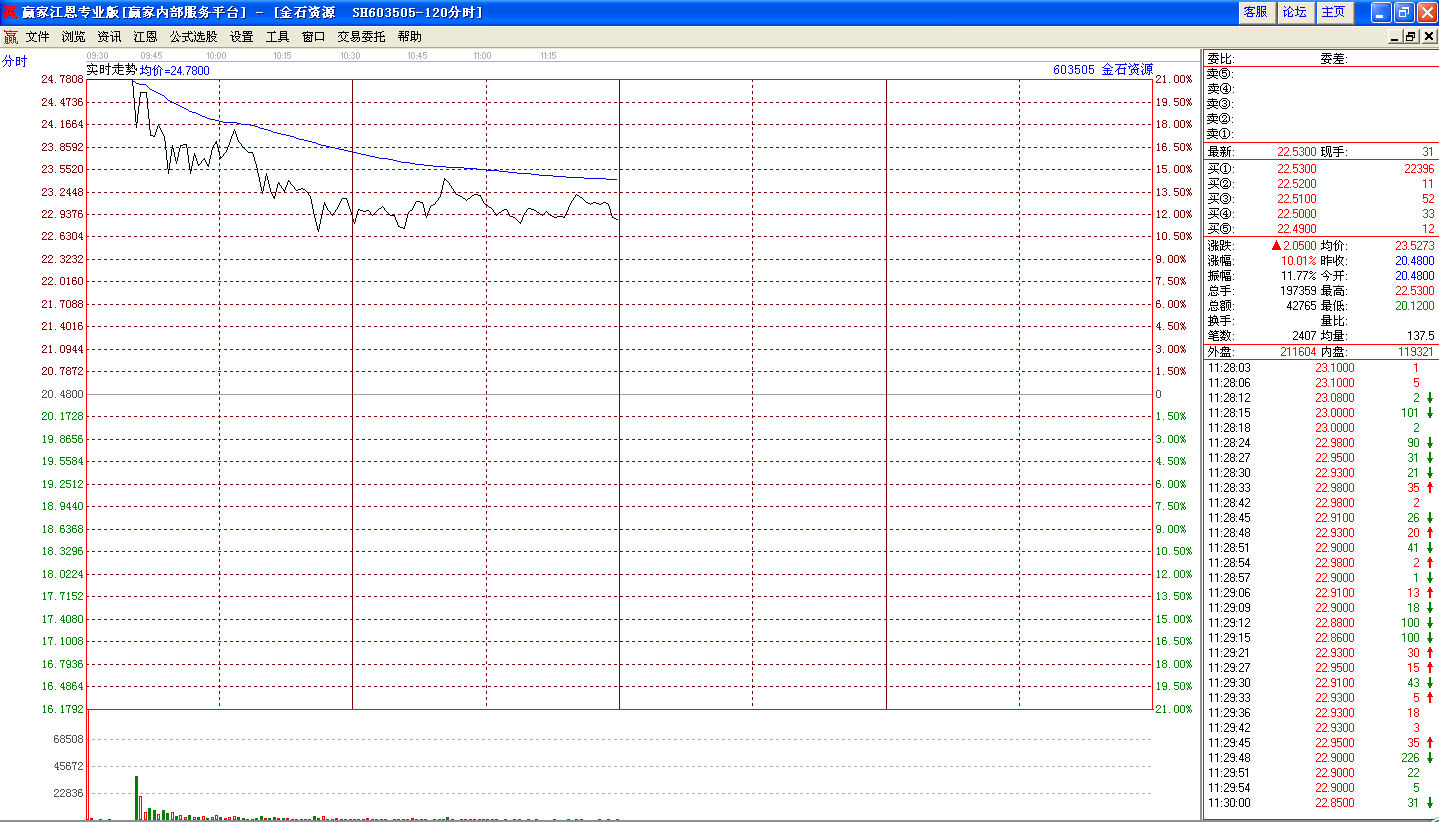Open the 帮助 menu
Viewport: 1439px width, 822px height.
[409, 37]
